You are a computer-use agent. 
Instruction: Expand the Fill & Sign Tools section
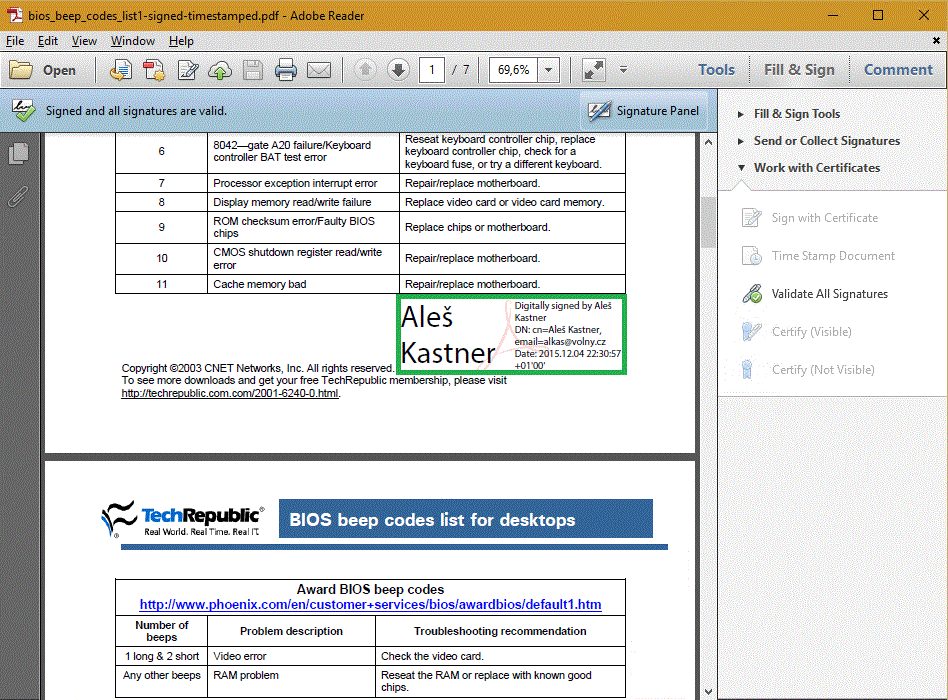coord(796,114)
